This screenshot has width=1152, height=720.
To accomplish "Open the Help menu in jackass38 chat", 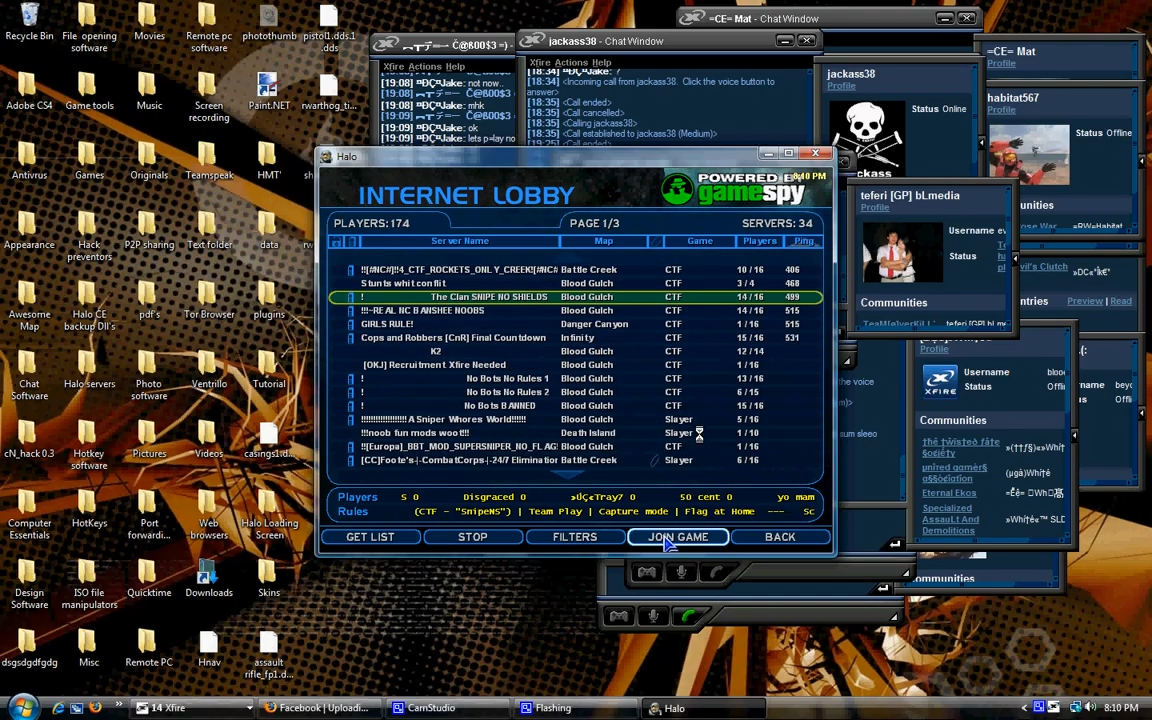I will (600, 63).
